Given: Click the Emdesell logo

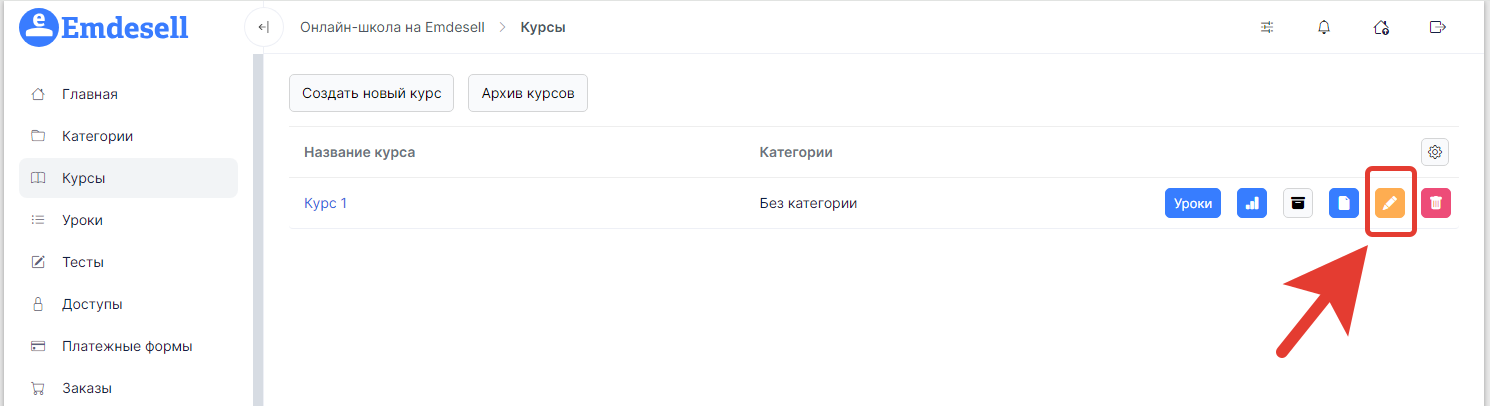Looking at the screenshot, I should pos(104,27).
